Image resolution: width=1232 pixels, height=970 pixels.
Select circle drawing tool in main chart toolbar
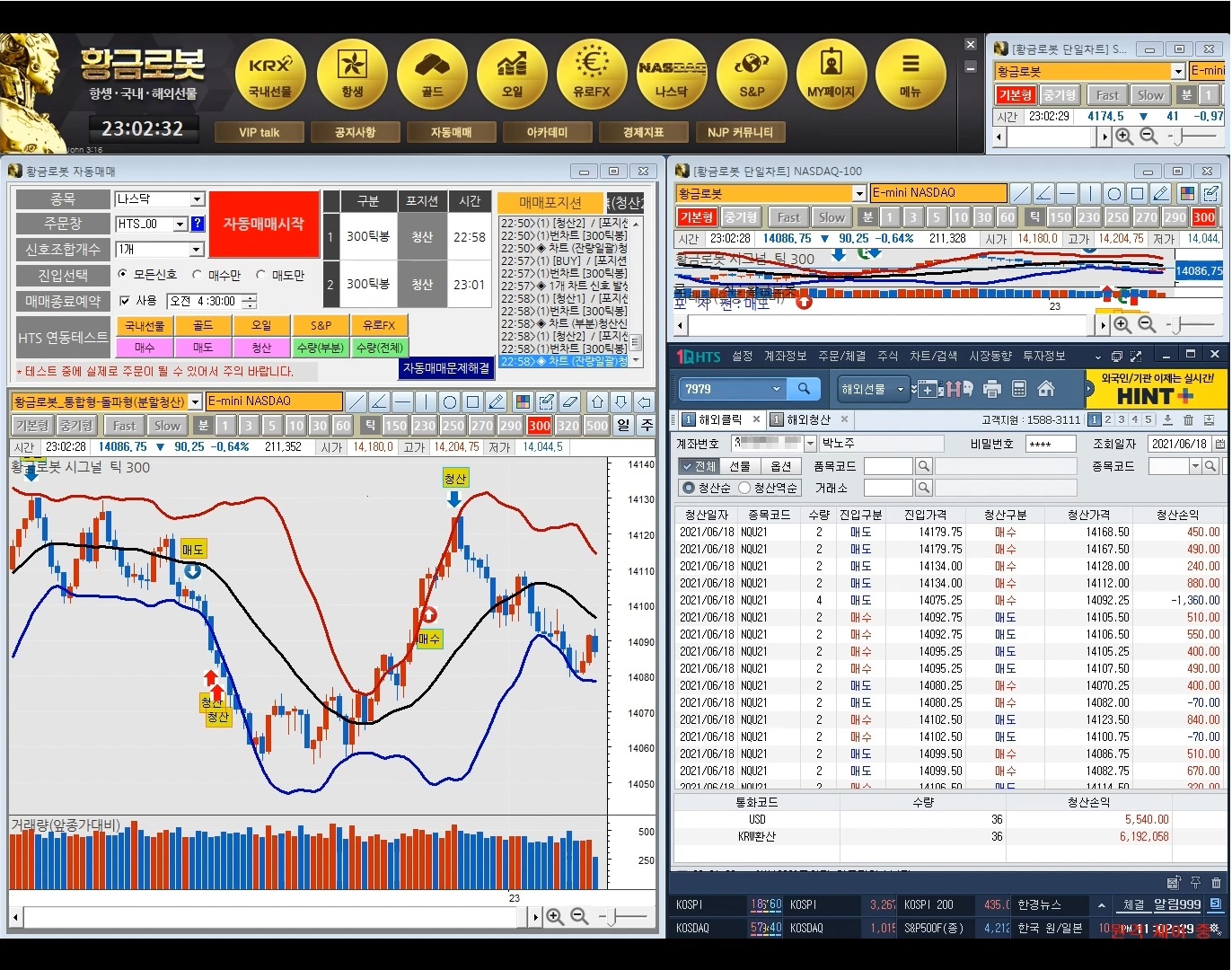(450, 401)
